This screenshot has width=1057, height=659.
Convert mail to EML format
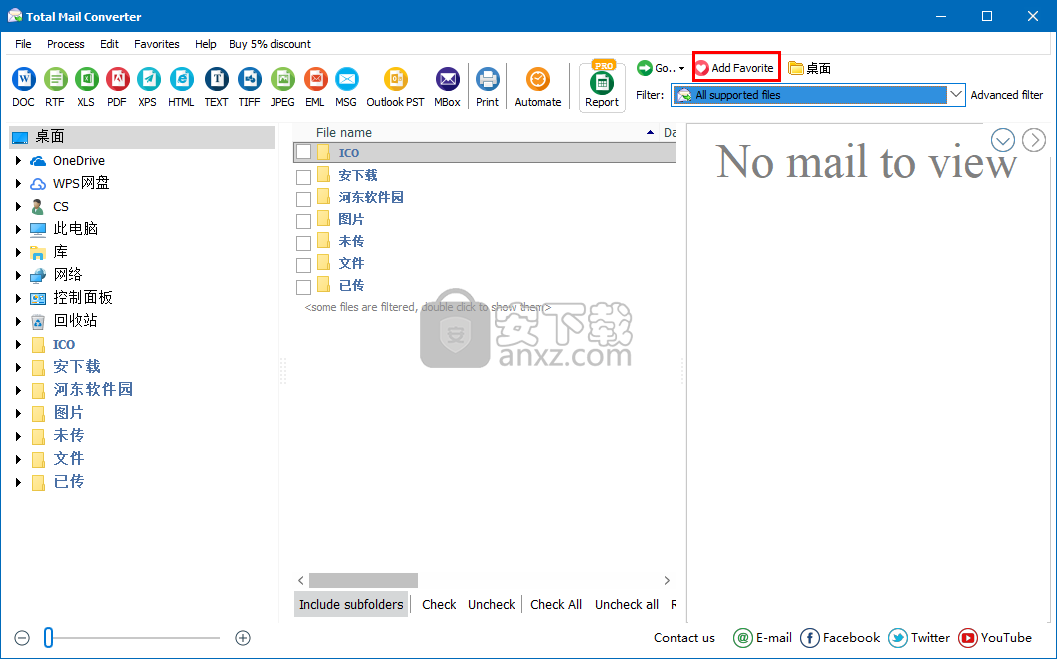point(315,87)
